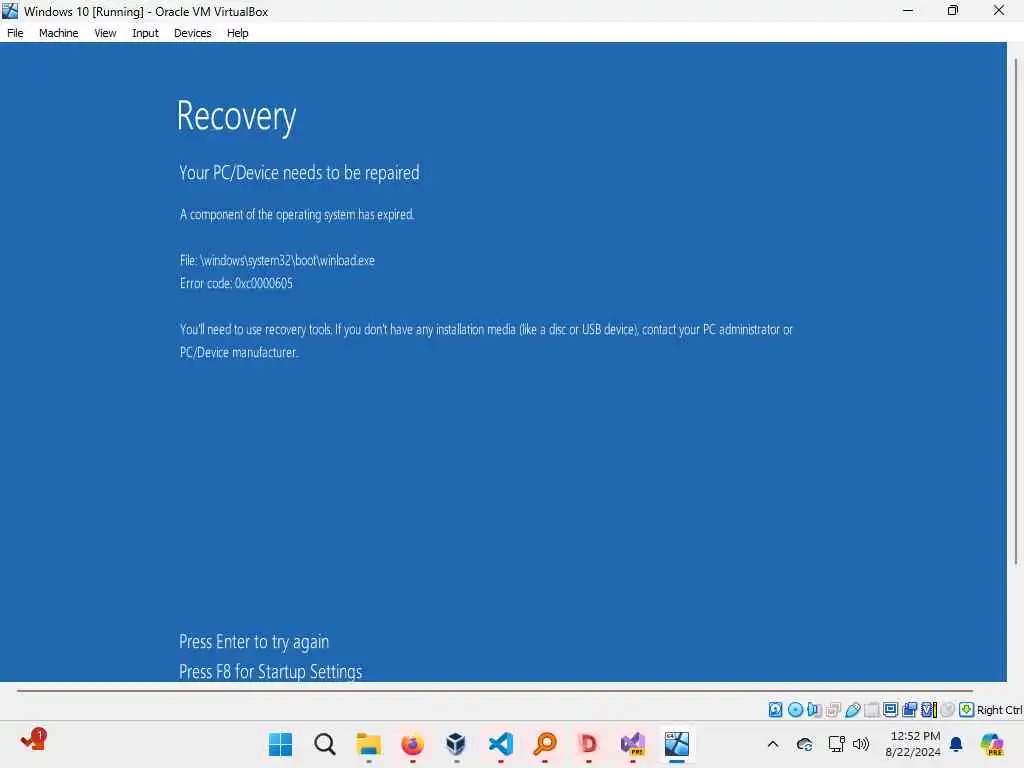Click the CPU virtualization V status icon
Viewport: 1024px width, 768px height.
[x=928, y=709]
